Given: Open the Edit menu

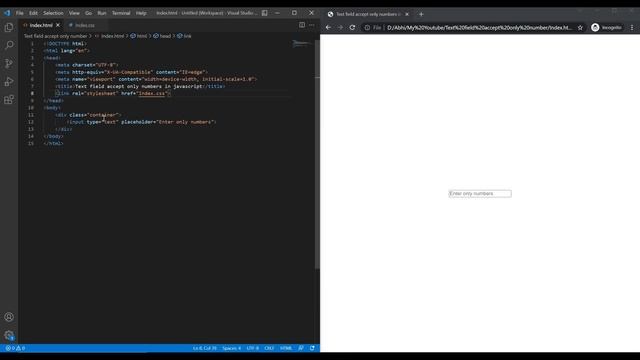Looking at the screenshot, I should [x=33, y=13].
